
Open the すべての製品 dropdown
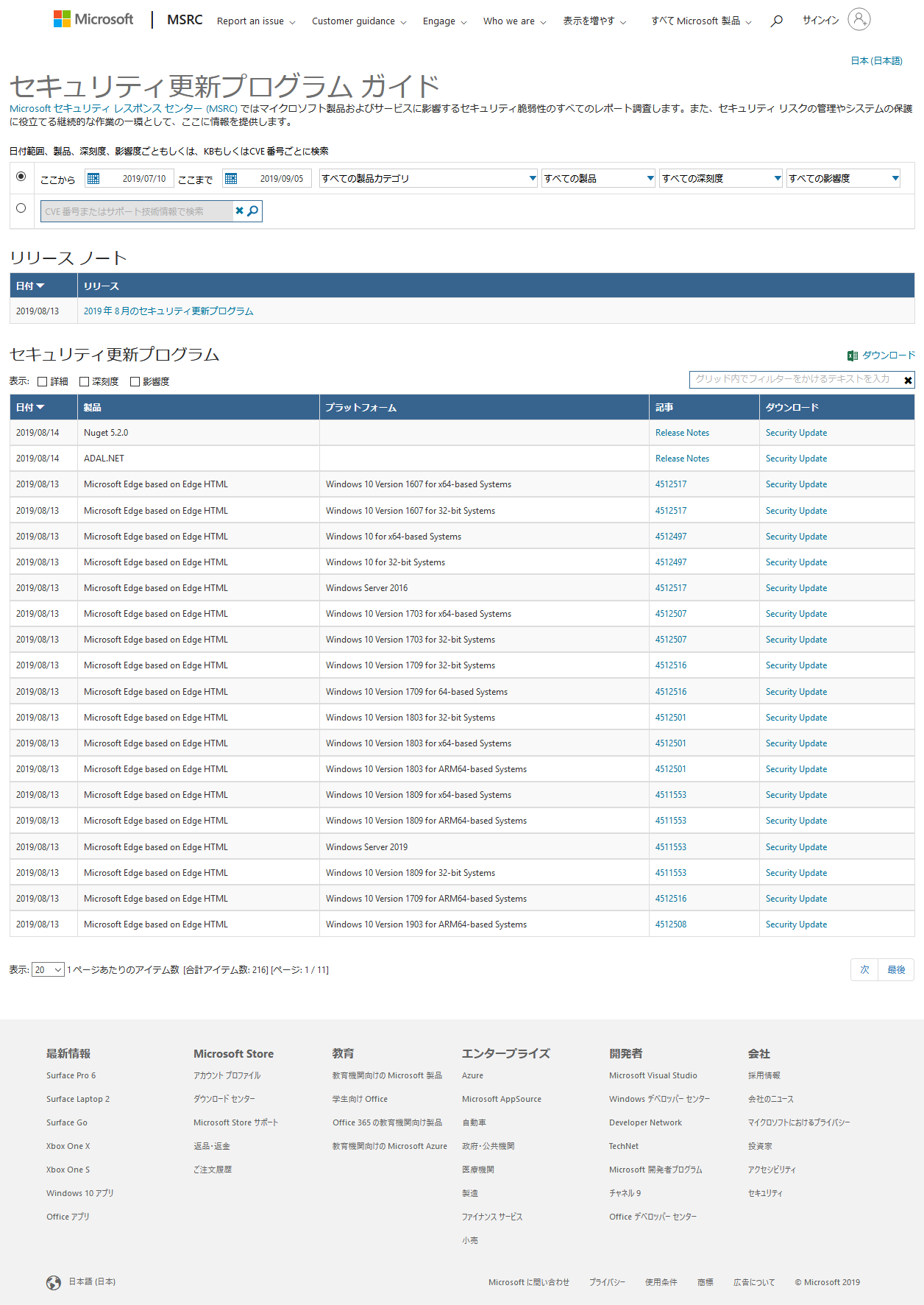pos(598,178)
